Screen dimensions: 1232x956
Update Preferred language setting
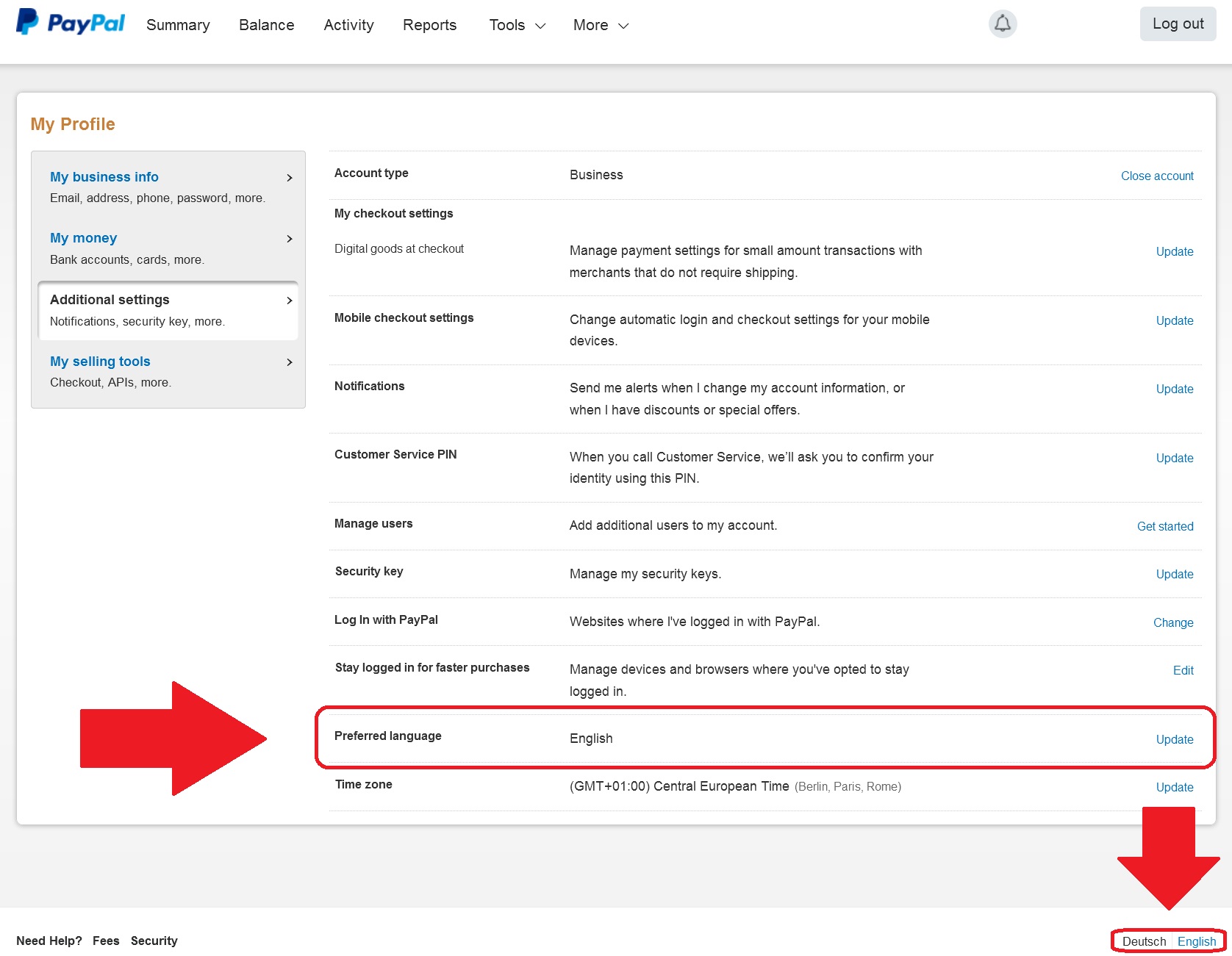pyautogui.click(x=1175, y=740)
